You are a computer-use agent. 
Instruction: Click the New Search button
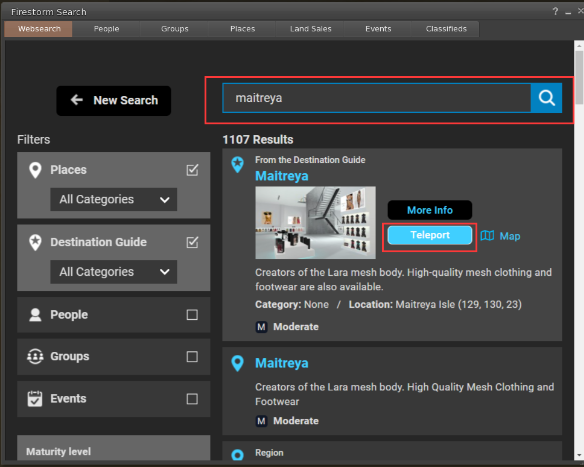pos(114,101)
